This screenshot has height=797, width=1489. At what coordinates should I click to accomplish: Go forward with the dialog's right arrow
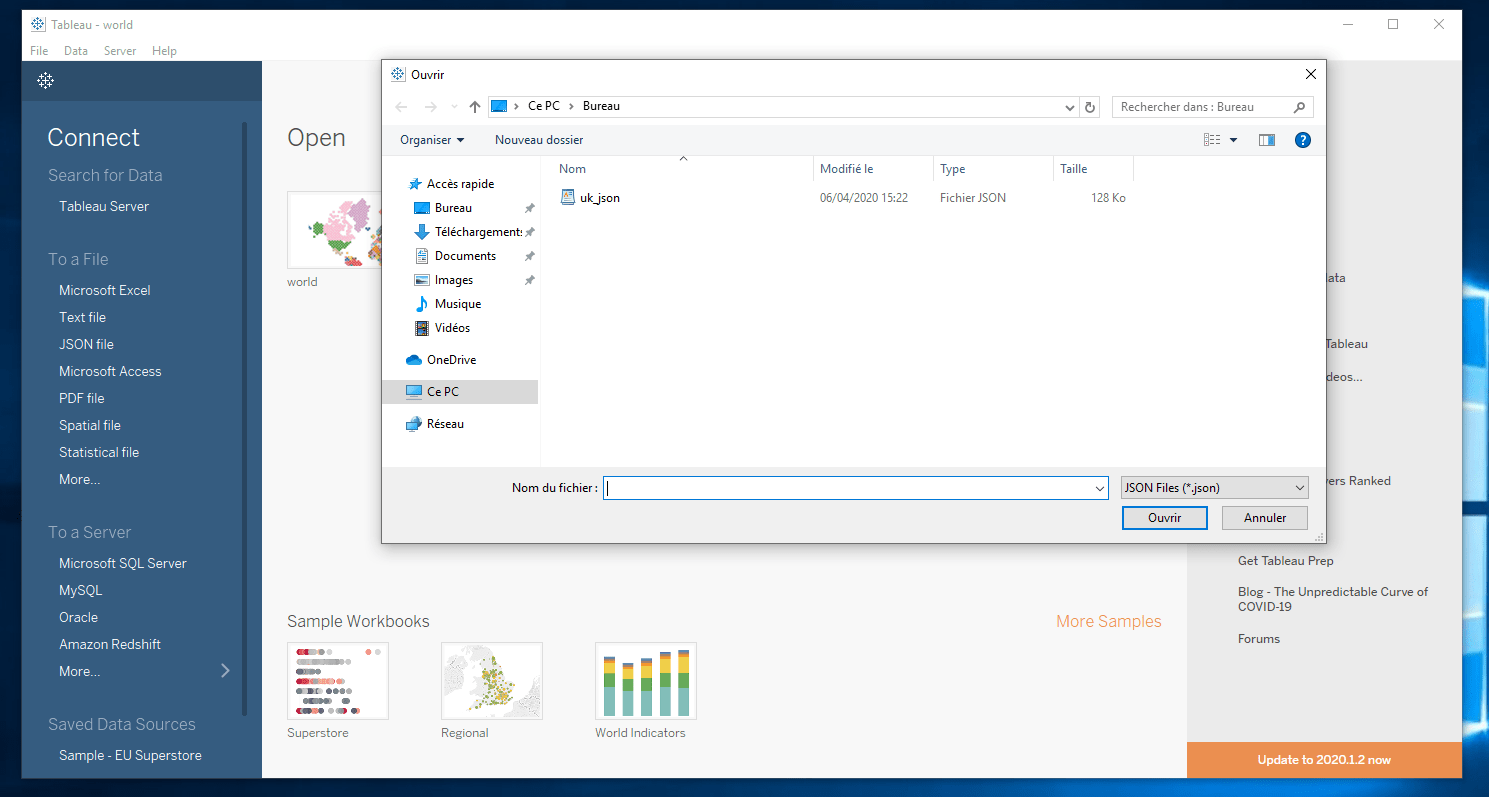(431, 107)
